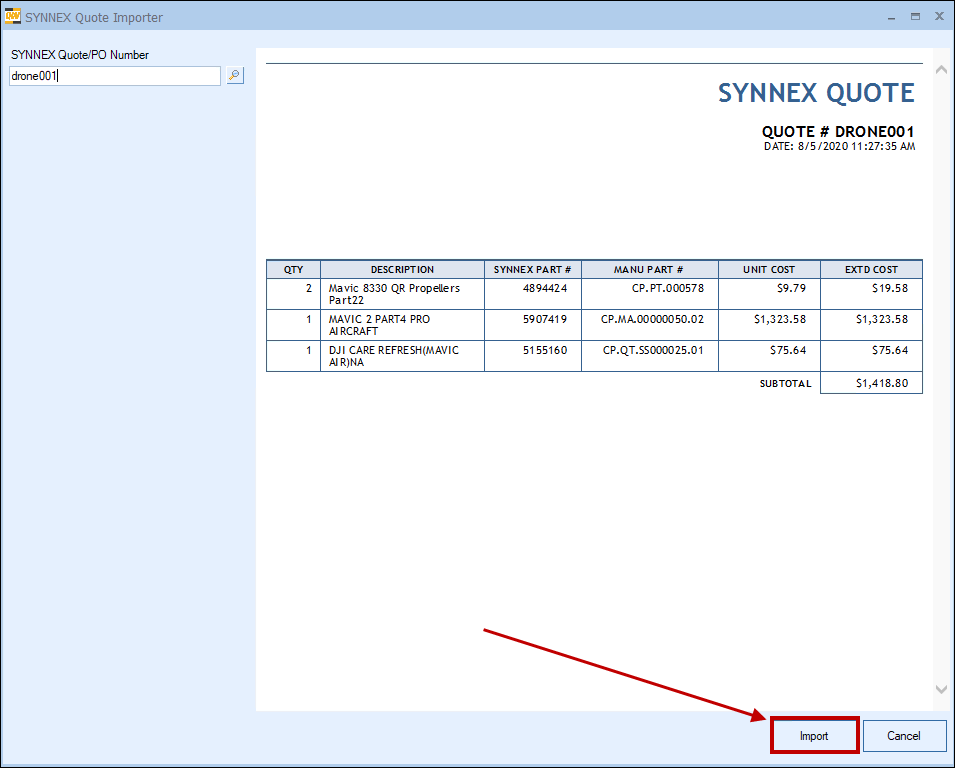Image resolution: width=955 pixels, height=768 pixels.
Task: Select the DESCRIPTION column header
Action: point(403,269)
